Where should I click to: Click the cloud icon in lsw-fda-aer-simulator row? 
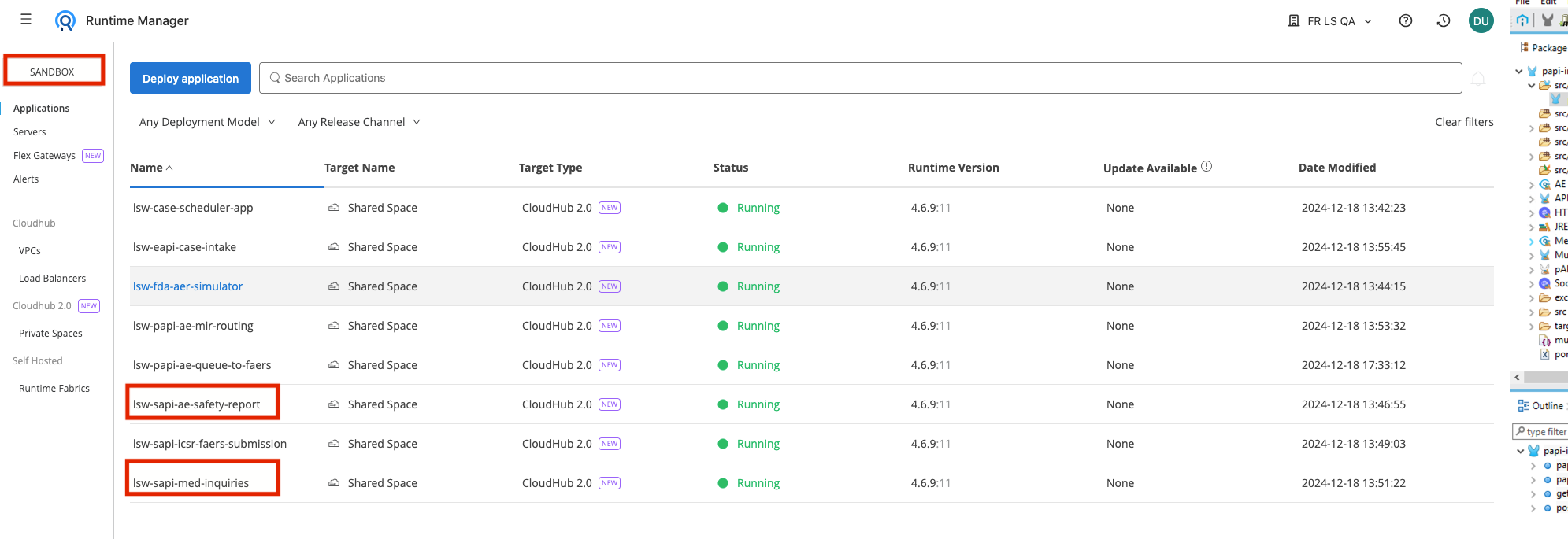coord(334,286)
